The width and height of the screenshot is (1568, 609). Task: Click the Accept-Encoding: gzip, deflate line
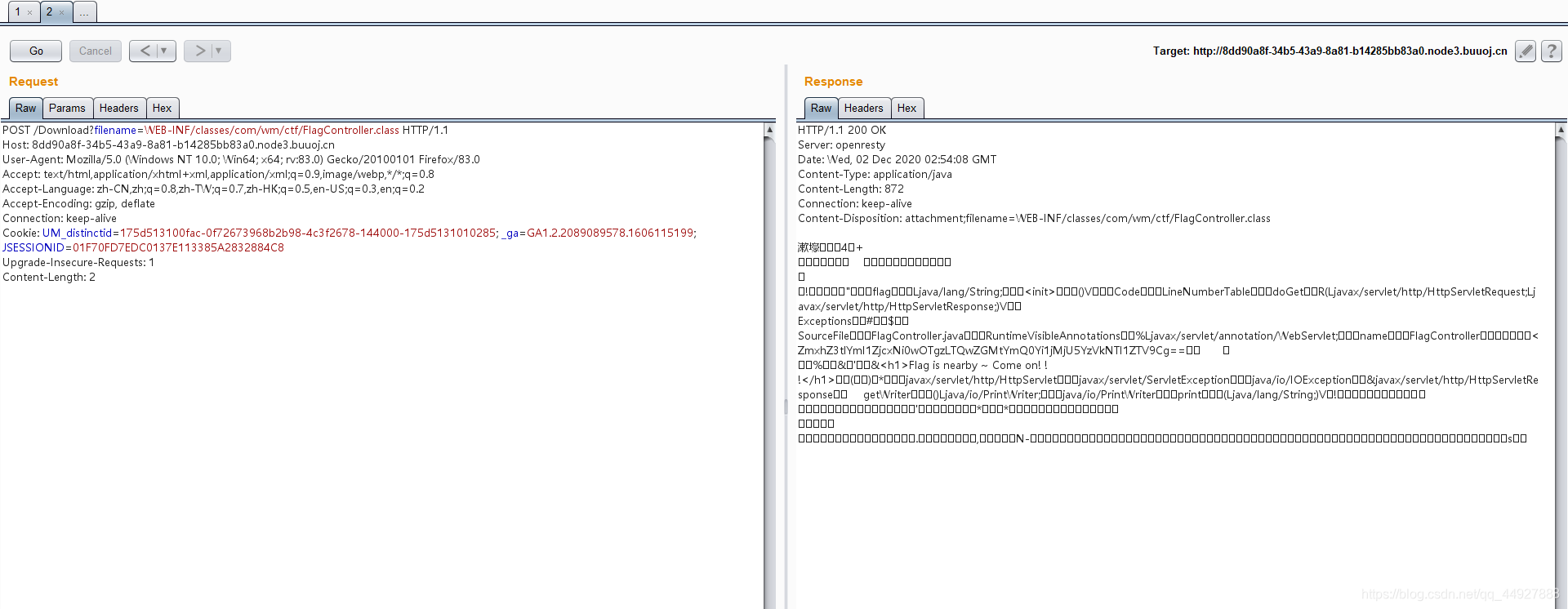78,203
